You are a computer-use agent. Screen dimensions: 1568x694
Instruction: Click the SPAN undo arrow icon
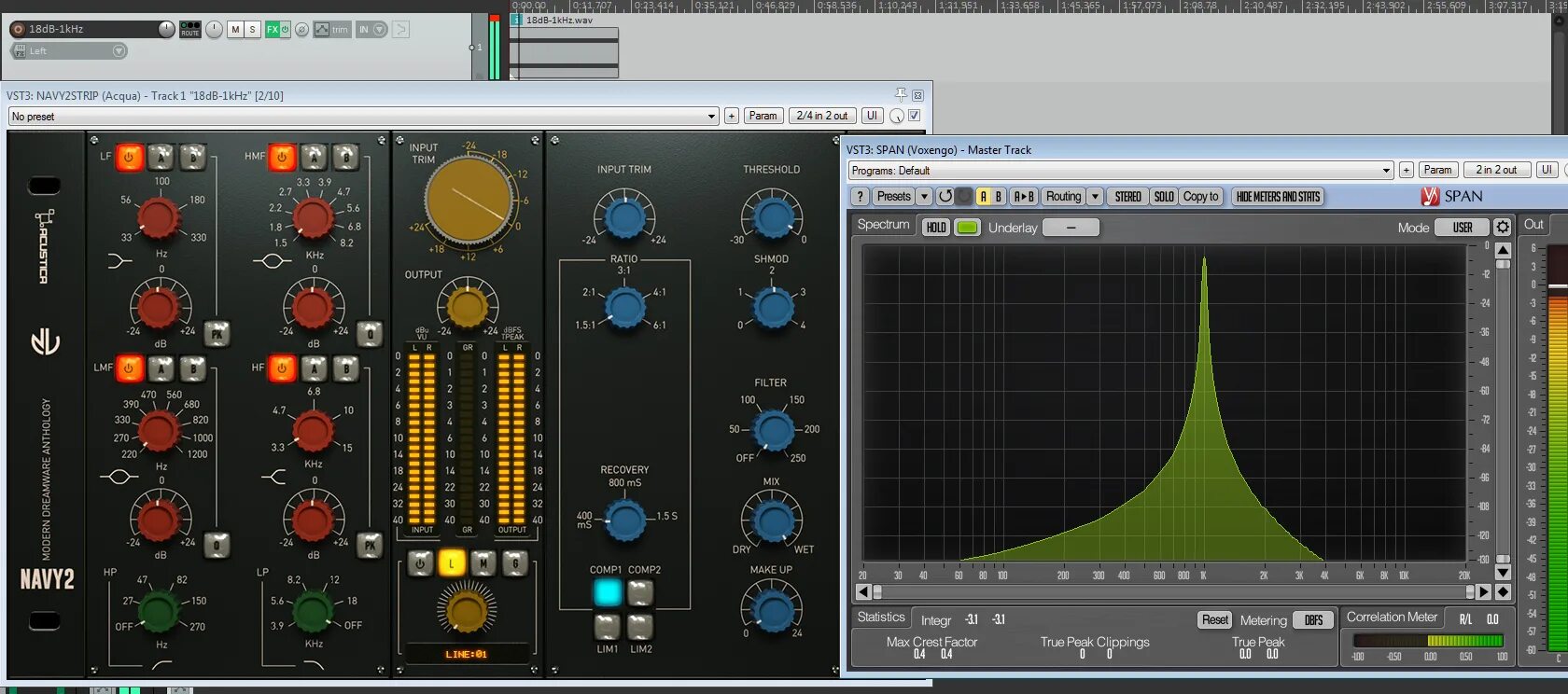[x=945, y=197]
